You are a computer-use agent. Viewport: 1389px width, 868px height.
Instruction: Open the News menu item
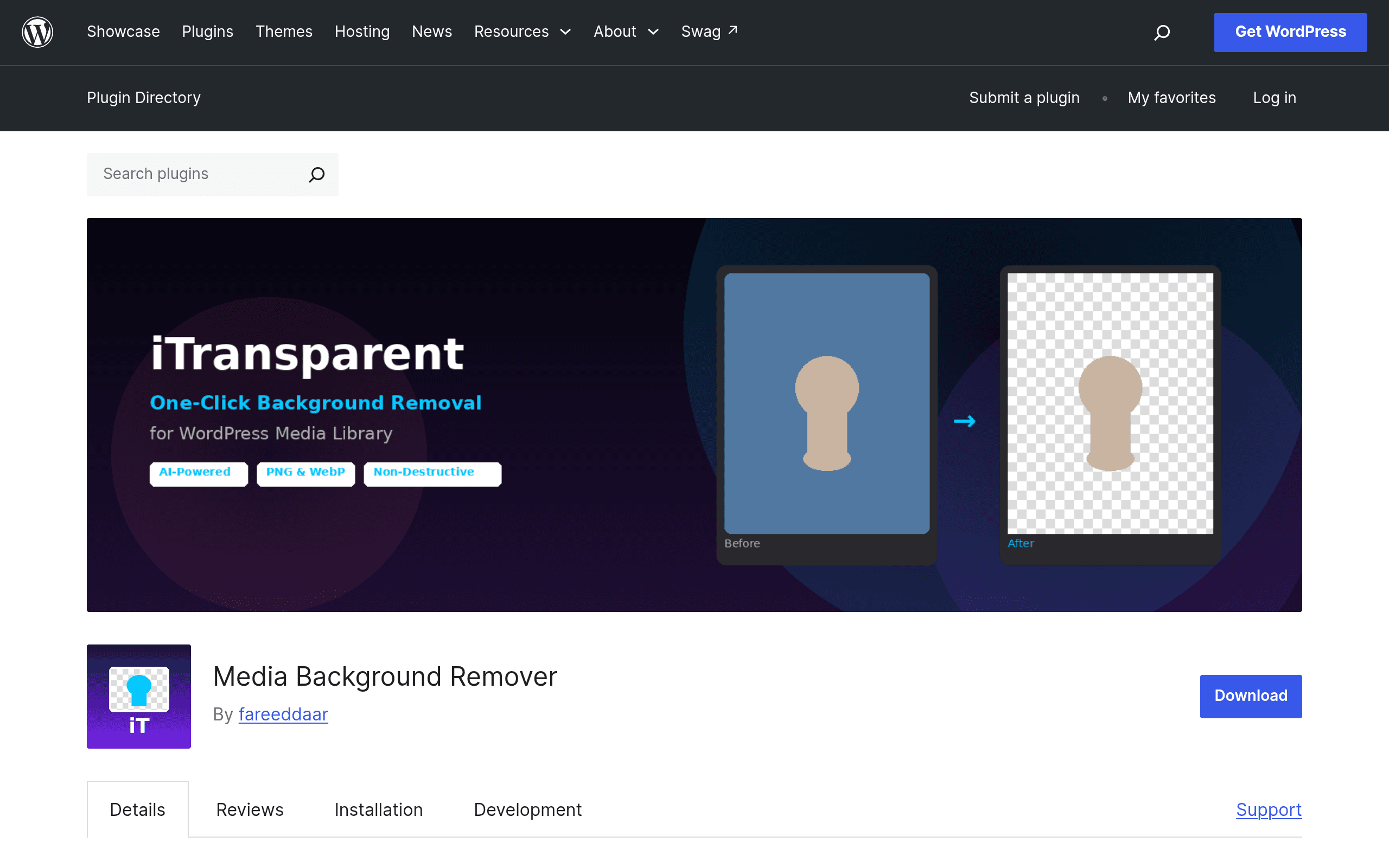point(432,31)
